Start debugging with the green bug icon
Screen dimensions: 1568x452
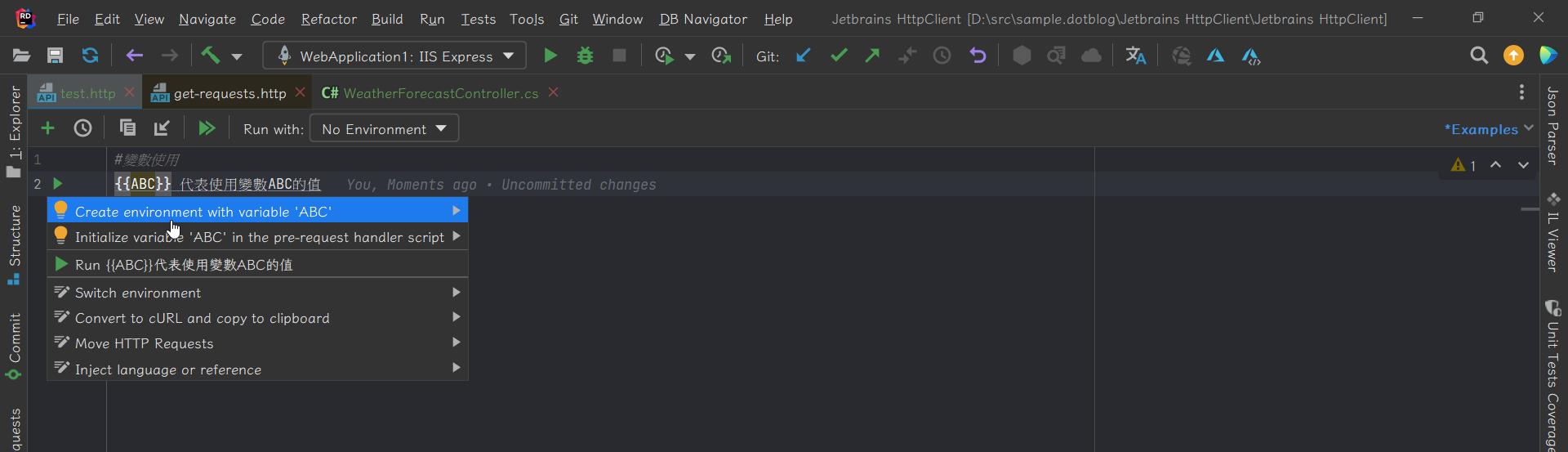(585, 56)
